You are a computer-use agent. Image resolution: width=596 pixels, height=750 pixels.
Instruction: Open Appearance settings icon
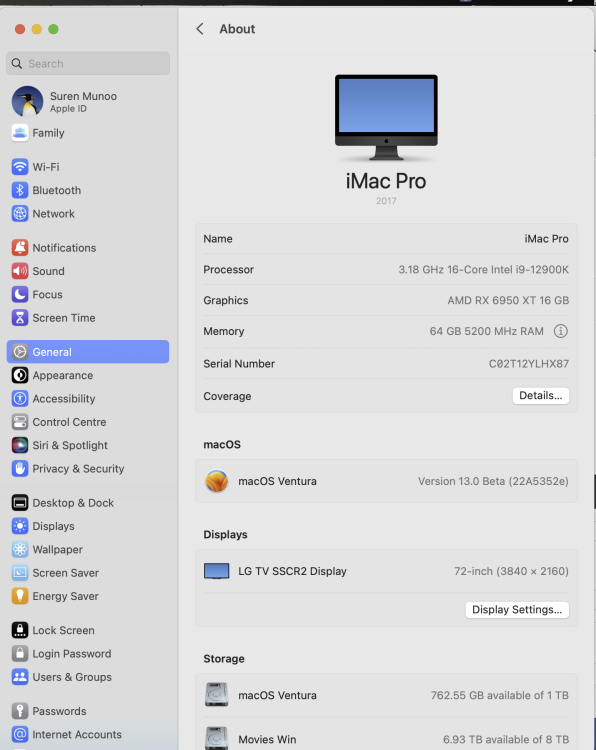click(x=20, y=375)
